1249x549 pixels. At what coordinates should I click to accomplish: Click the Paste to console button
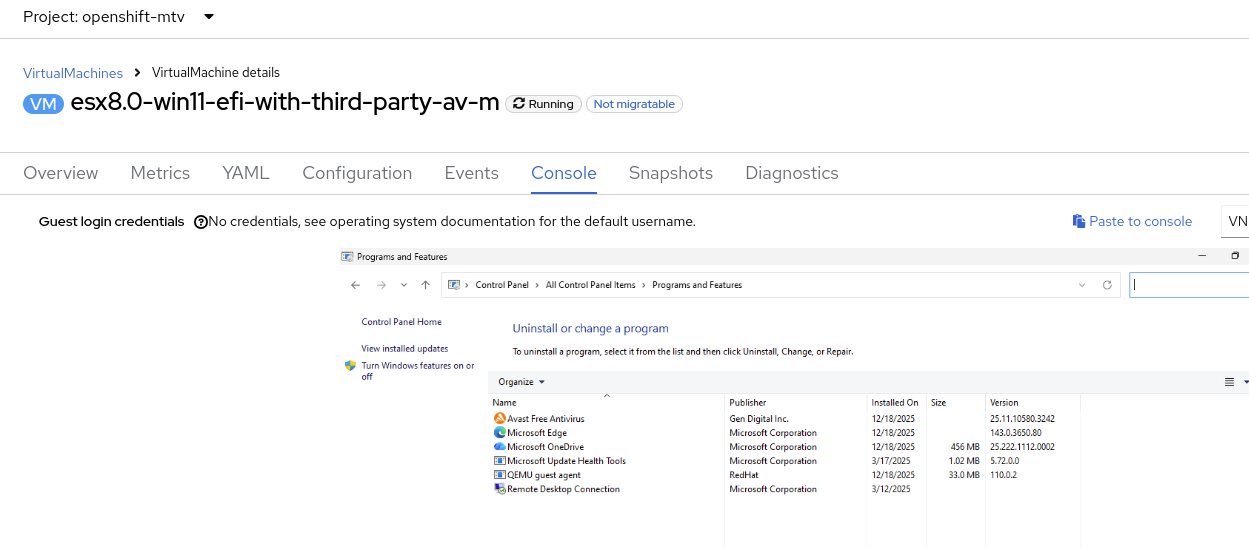1132,221
